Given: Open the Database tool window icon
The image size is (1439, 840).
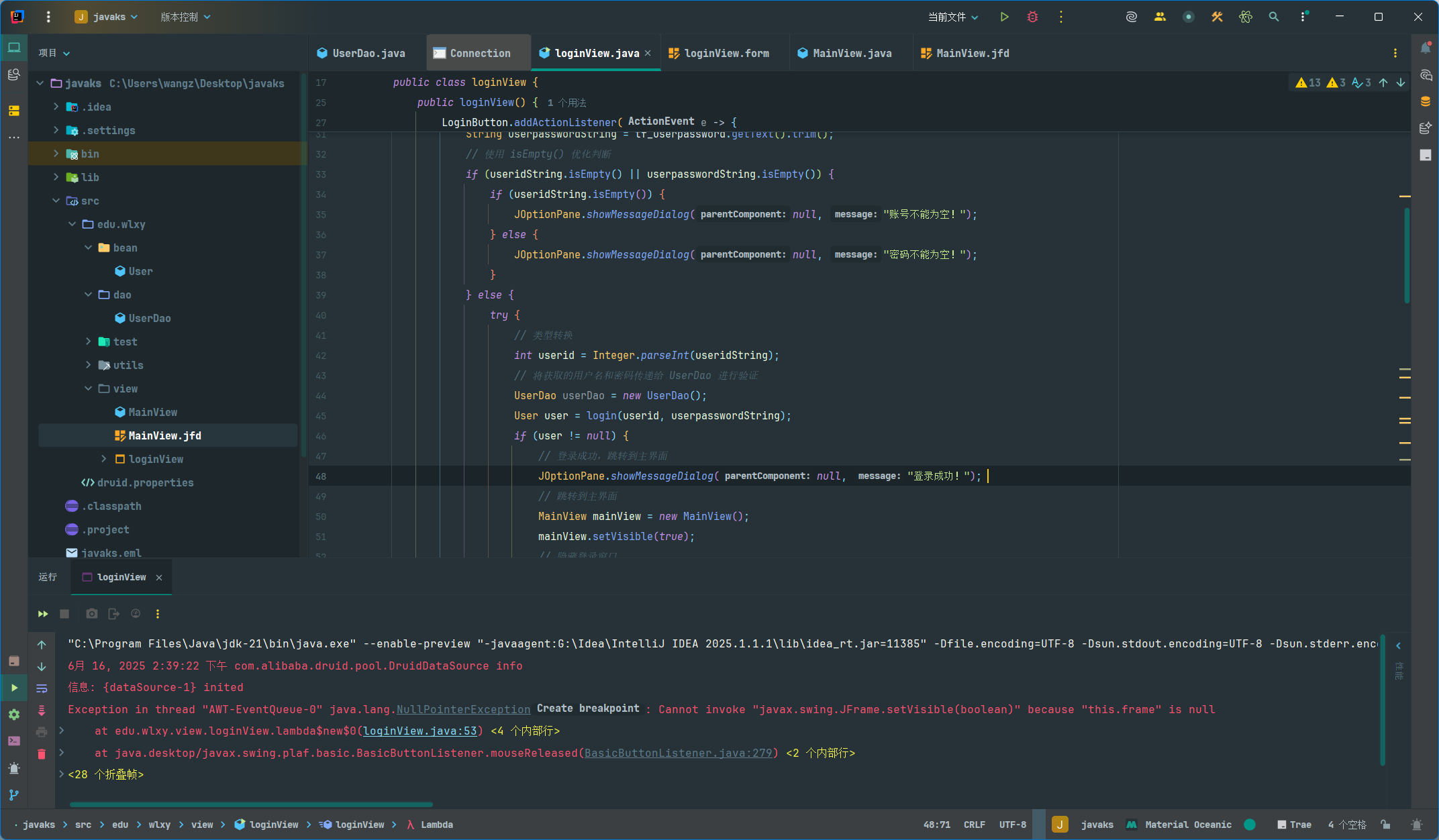Looking at the screenshot, I should click(1426, 101).
